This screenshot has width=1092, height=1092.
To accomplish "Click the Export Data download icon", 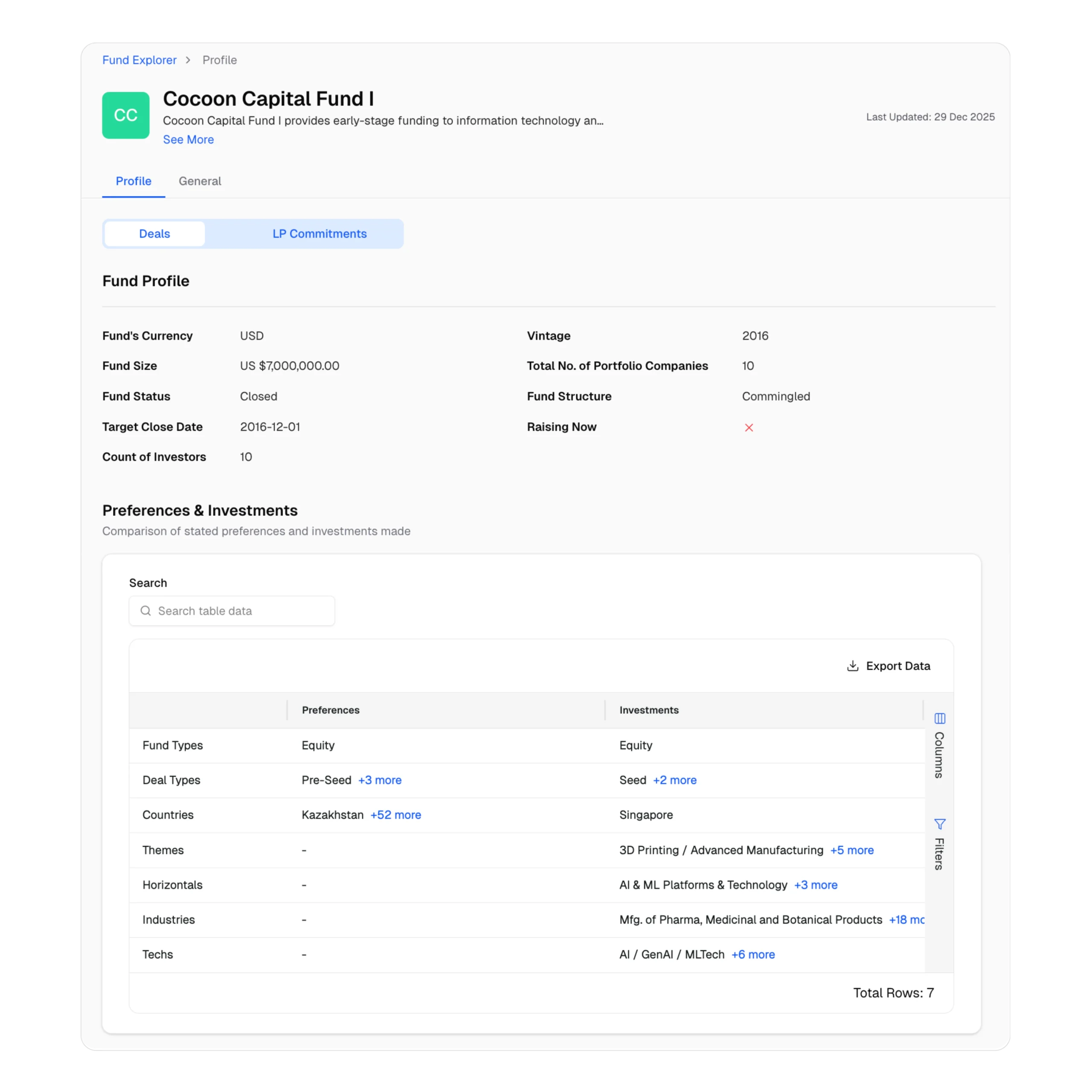I will (852, 666).
